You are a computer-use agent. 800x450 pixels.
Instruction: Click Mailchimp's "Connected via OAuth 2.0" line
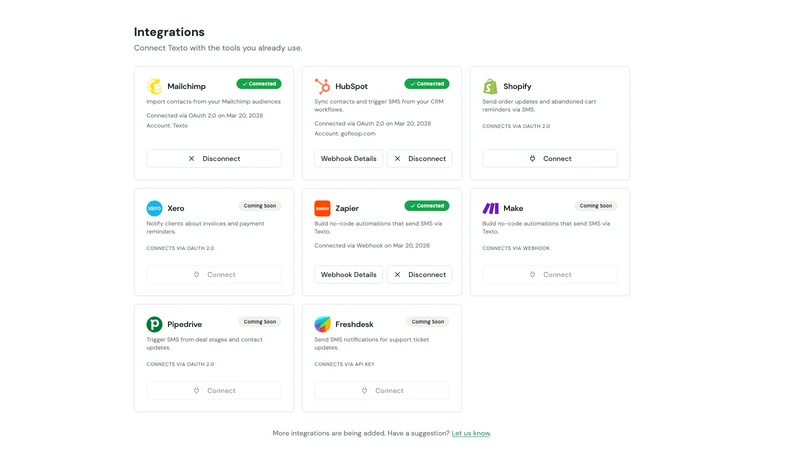pyautogui.click(x=205, y=116)
